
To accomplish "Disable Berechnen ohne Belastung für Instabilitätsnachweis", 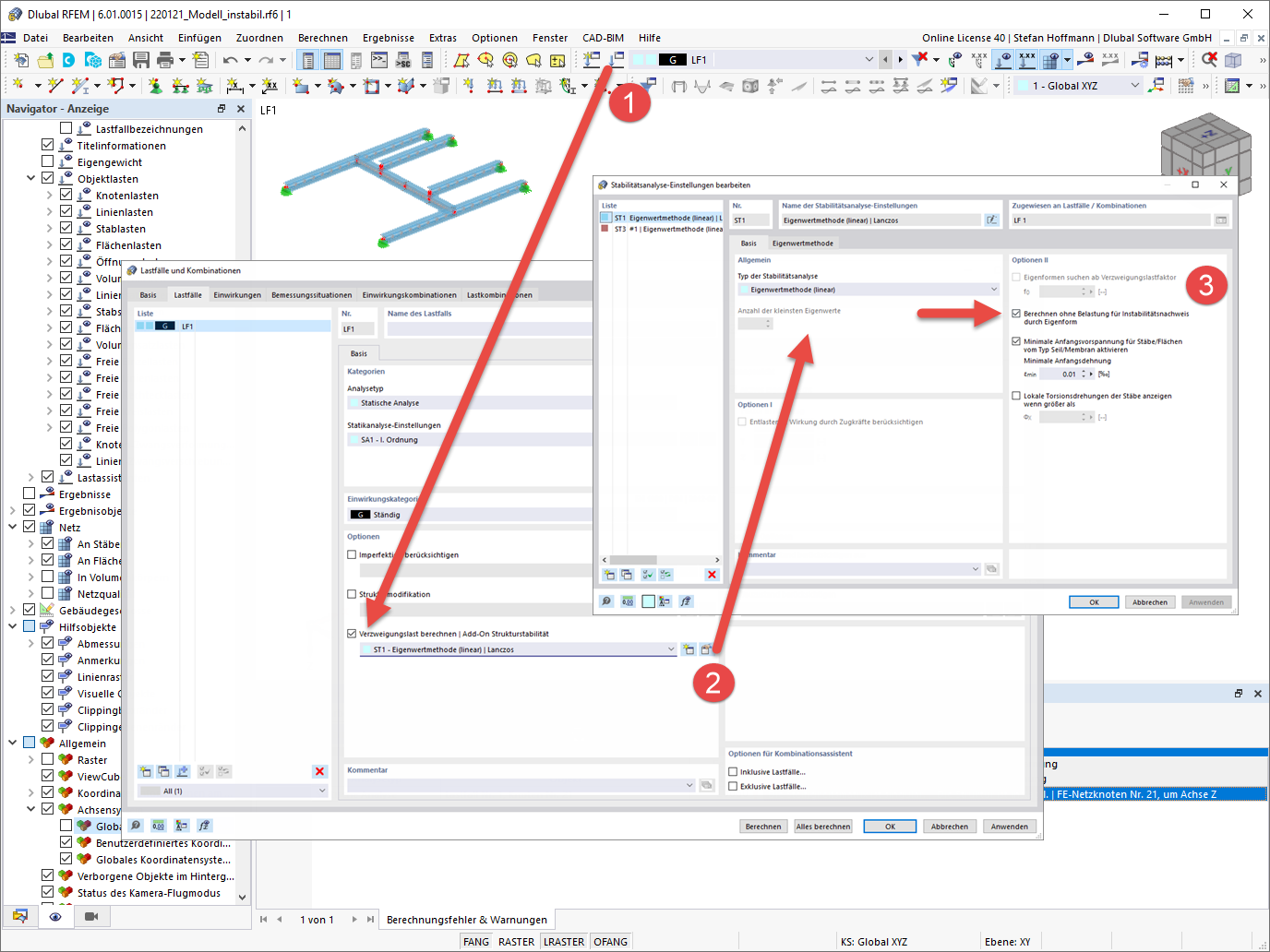I will 1015,313.
